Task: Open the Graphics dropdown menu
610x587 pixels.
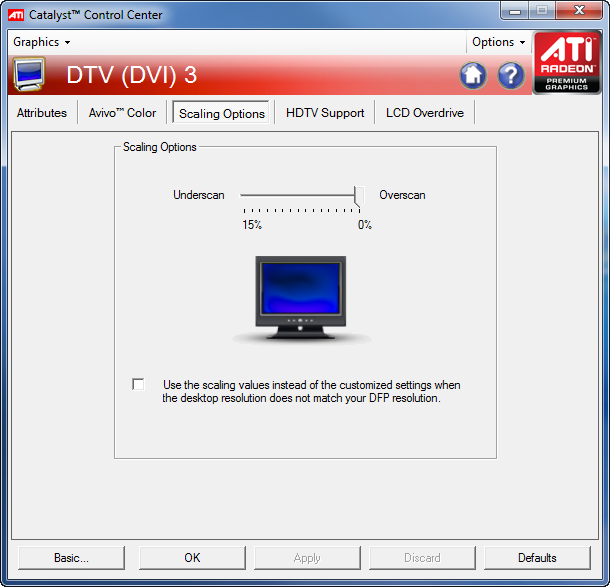Action: [x=42, y=42]
